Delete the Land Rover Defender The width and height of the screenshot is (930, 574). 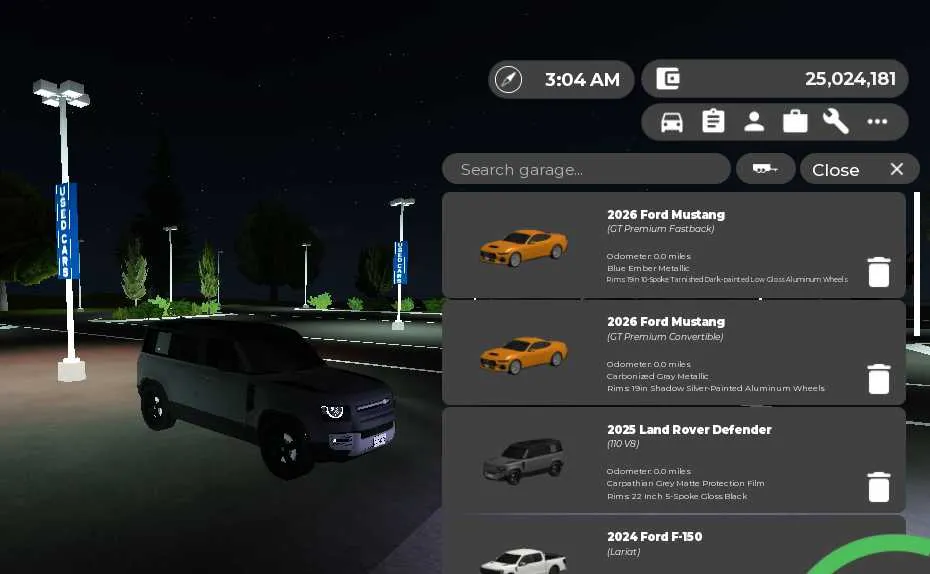tap(878, 487)
